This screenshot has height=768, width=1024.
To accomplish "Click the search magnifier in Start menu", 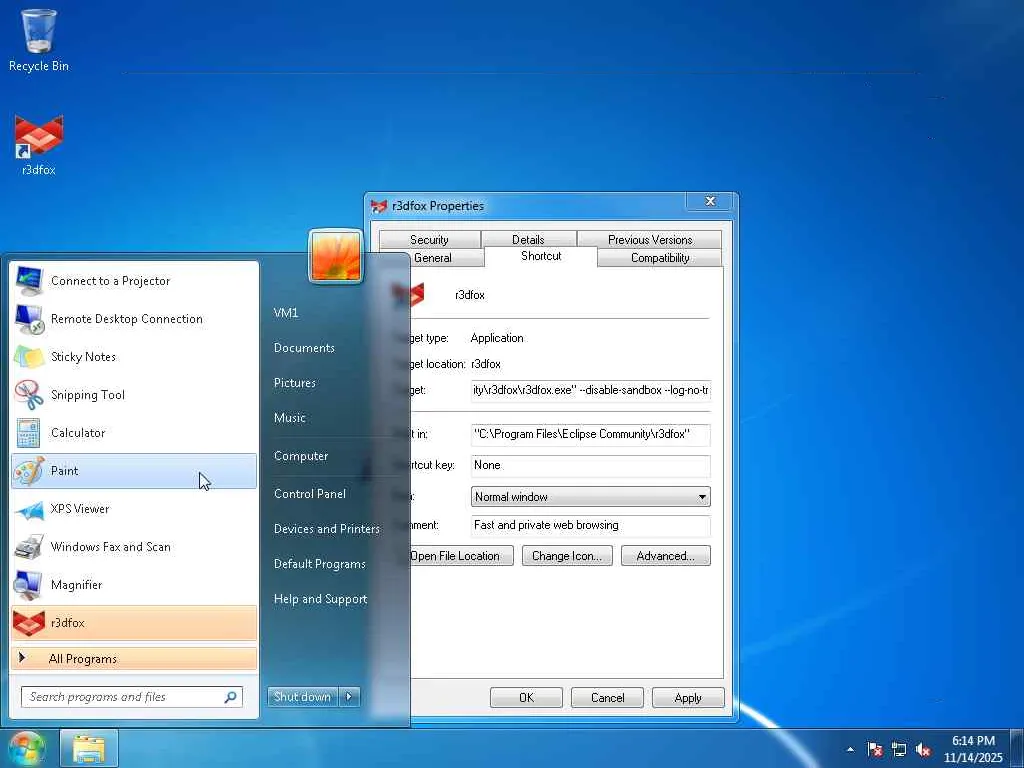I will pyautogui.click(x=230, y=697).
